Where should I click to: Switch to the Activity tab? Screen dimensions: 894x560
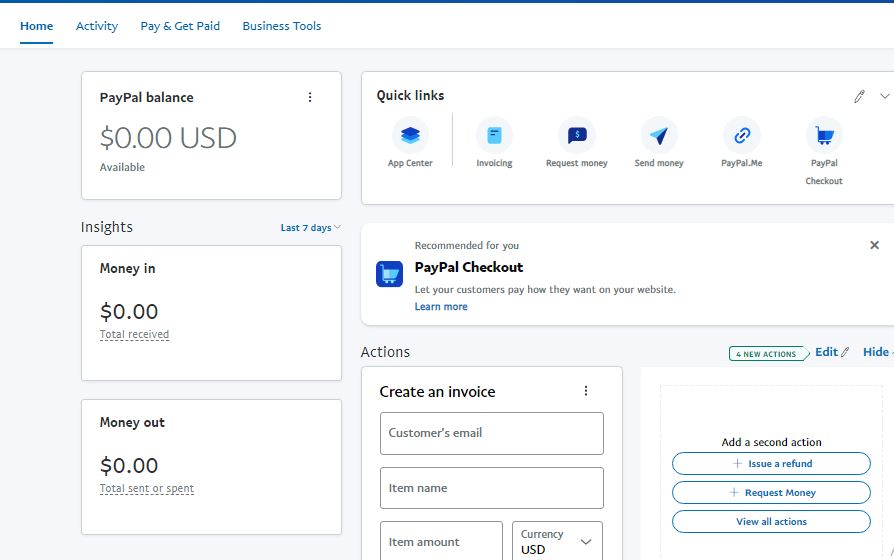click(97, 26)
